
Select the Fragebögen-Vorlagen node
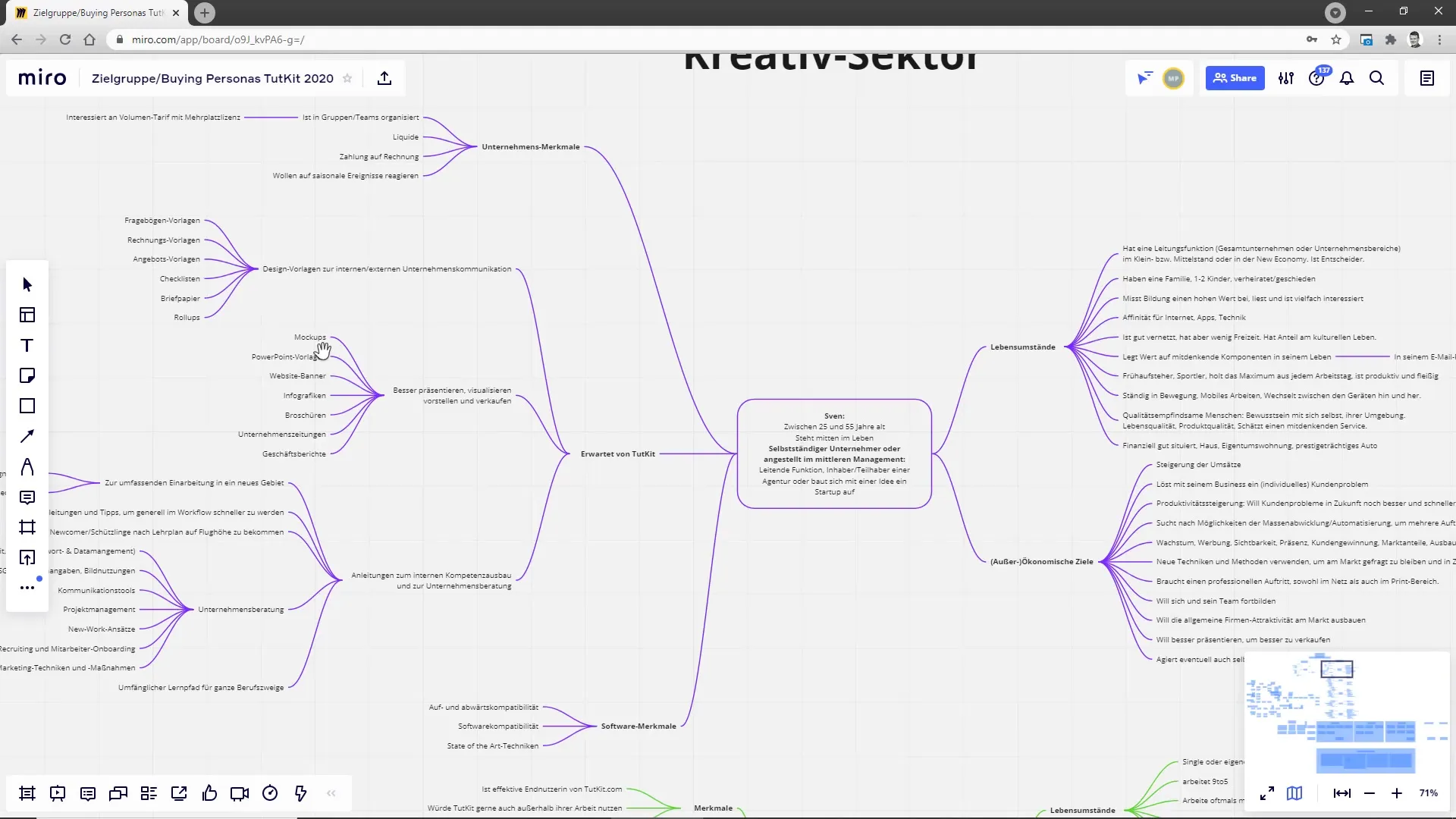162,220
